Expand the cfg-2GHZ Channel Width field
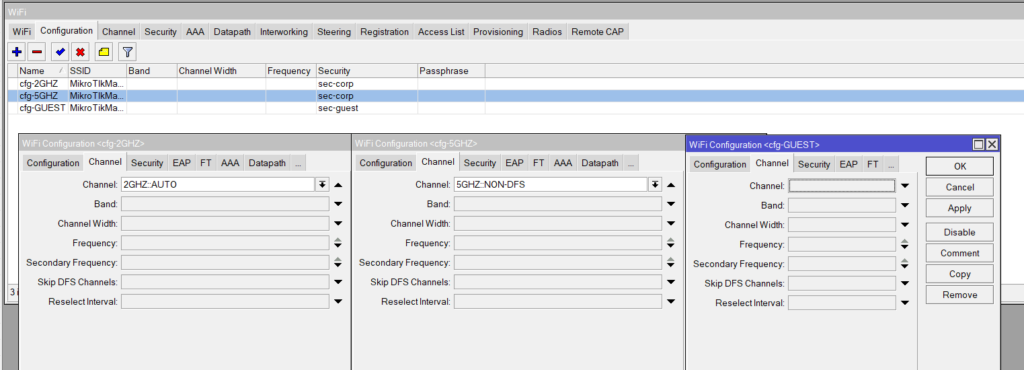The width and height of the screenshot is (1024, 370). [x=338, y=224]
